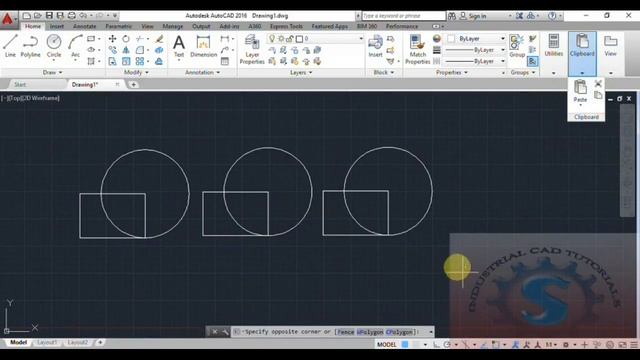The width and height of the screenshot is (640, 360).
Task: Select the Polyline tool
Action: [30, 46]
